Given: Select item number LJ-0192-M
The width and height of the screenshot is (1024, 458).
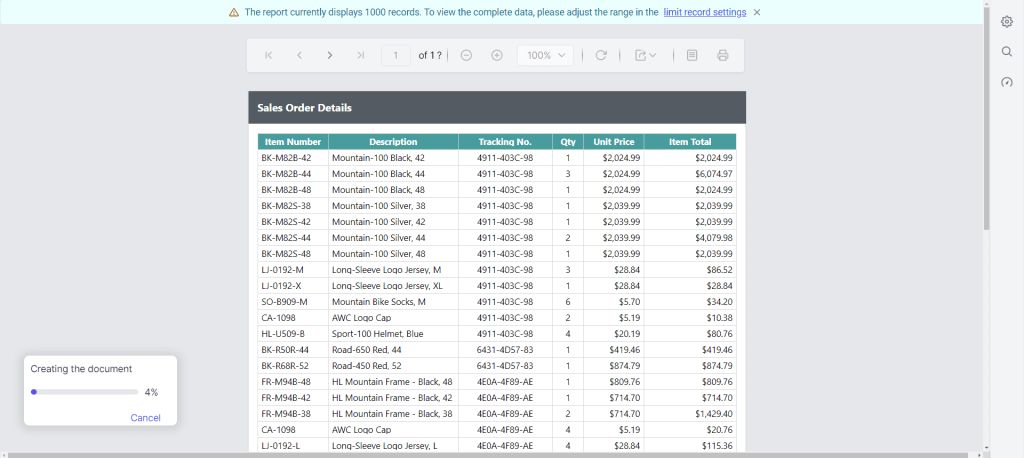Looking at the screenshot, I should 282,270.
